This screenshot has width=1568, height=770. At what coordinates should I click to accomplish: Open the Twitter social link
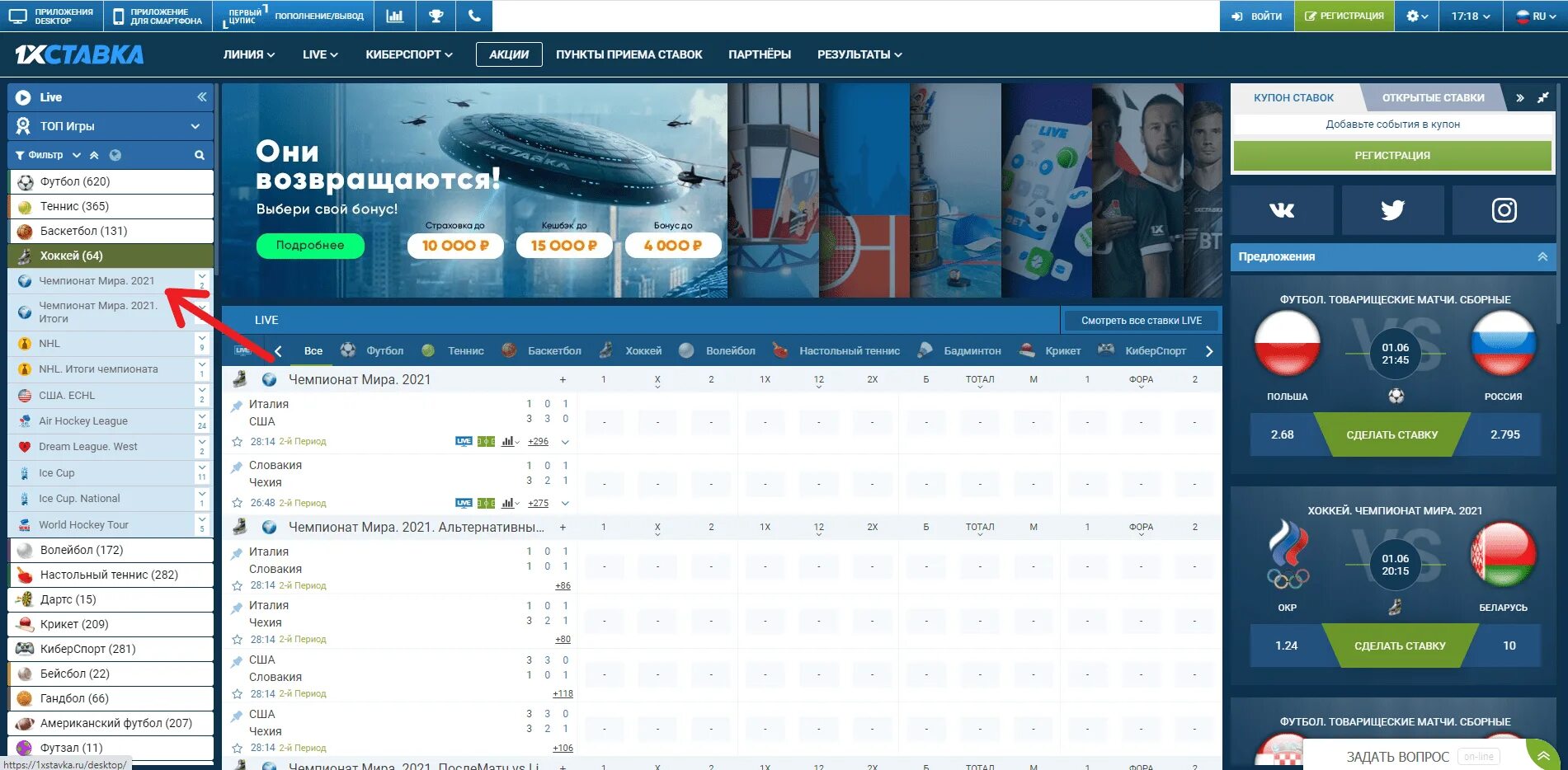point(1392,210)
